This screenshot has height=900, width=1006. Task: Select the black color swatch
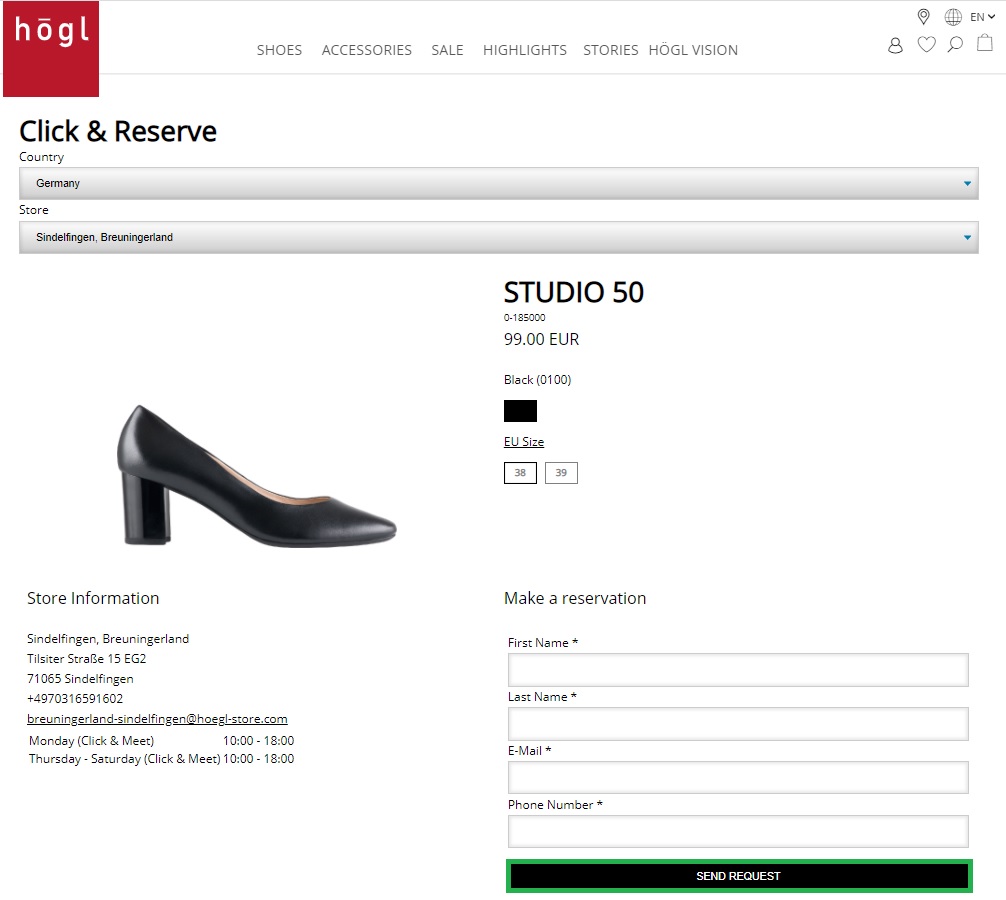click(x=520, y=411)
